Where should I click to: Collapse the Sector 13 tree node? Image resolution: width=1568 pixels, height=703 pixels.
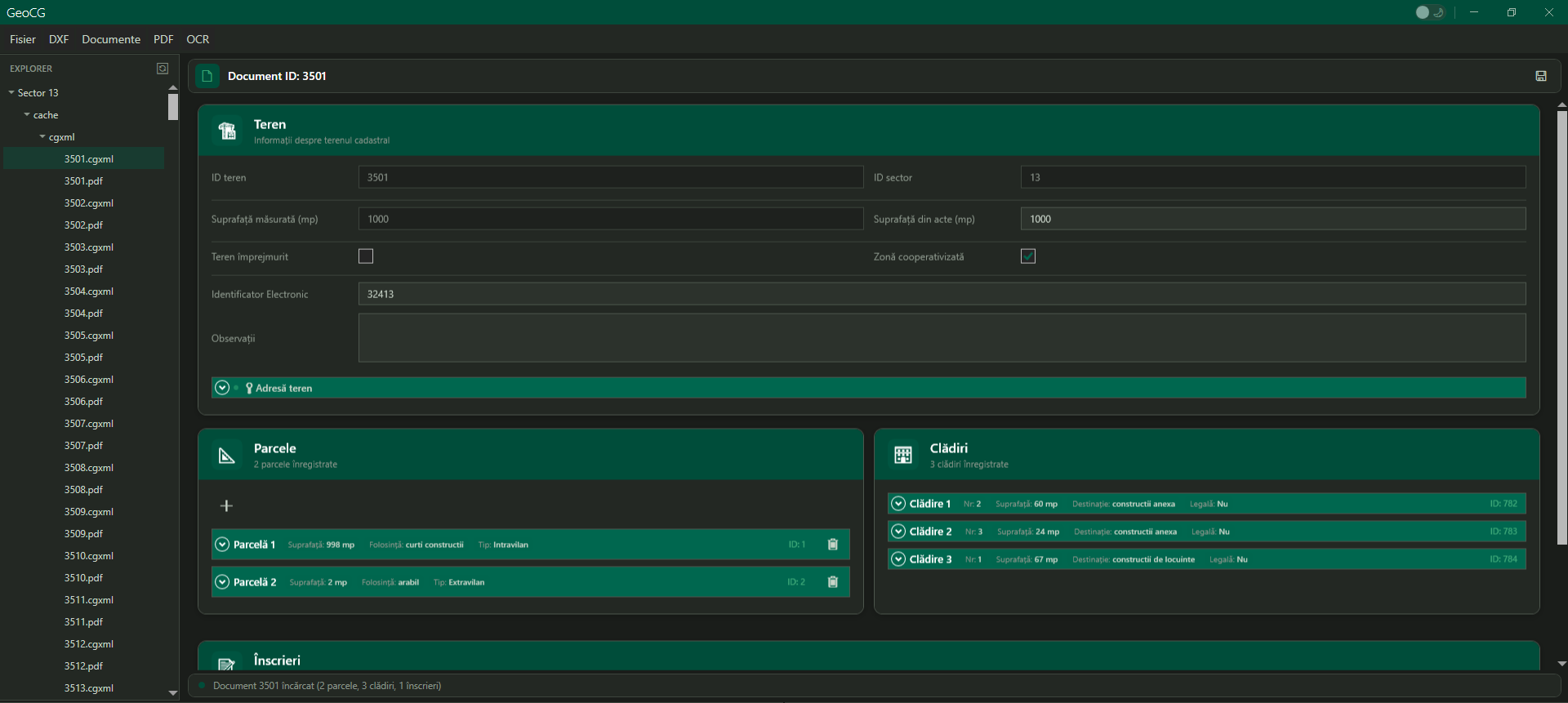11,93
